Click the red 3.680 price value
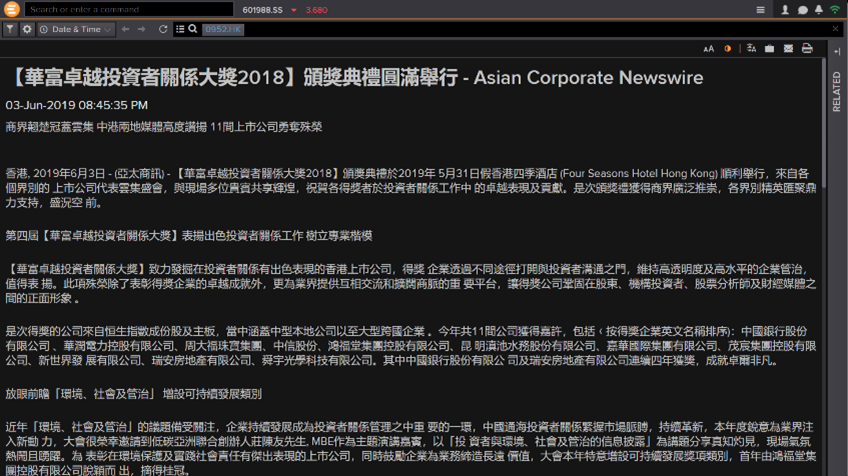848x476 pixels. pyautogui.click(x=316, y=10)
